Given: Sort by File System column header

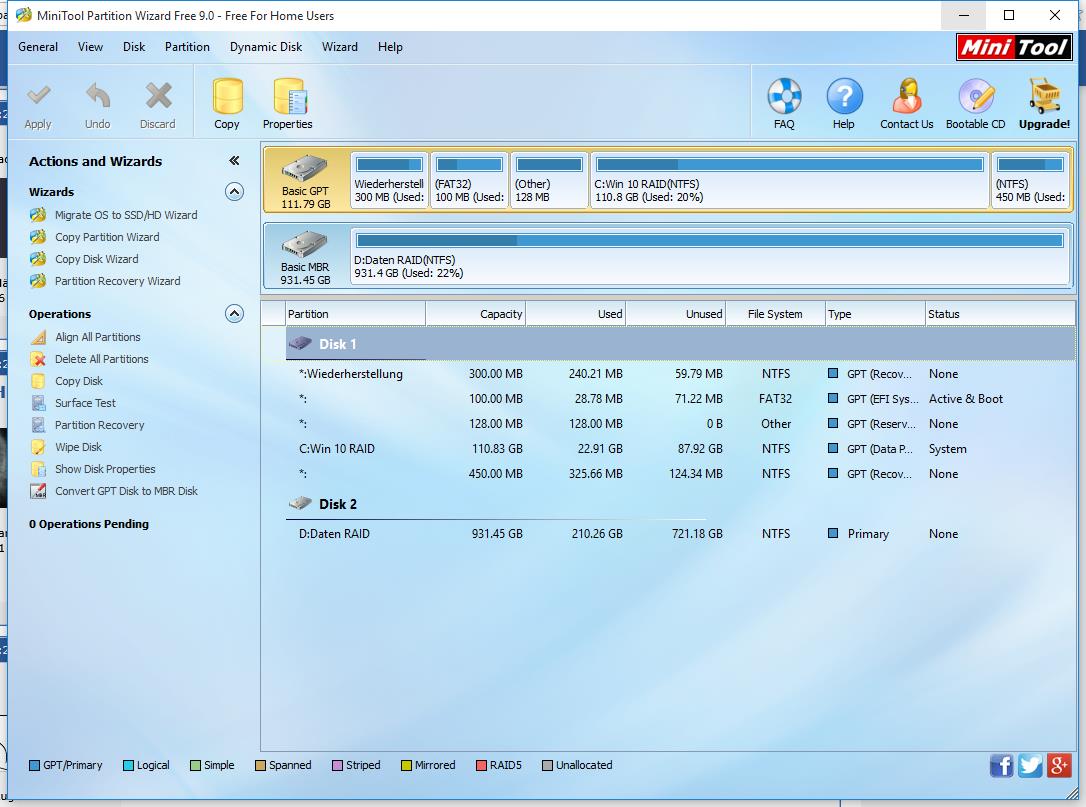Looking at the screenshot, I should [775, 314].
